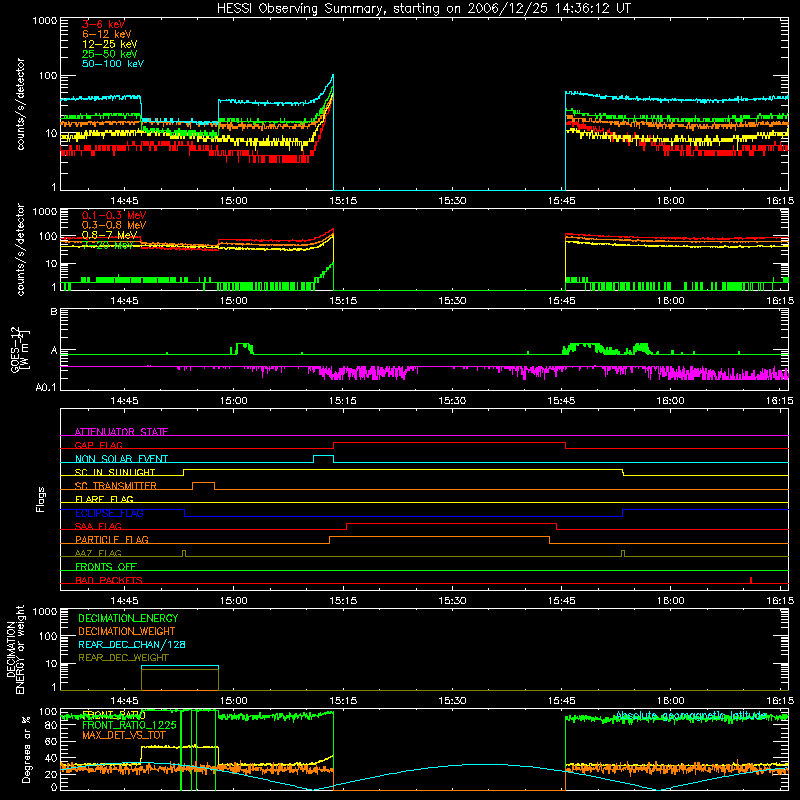The image size is (800, 800).
Task: Click the 15:30 tick label under the Flags panel
Action: (452, 601)
